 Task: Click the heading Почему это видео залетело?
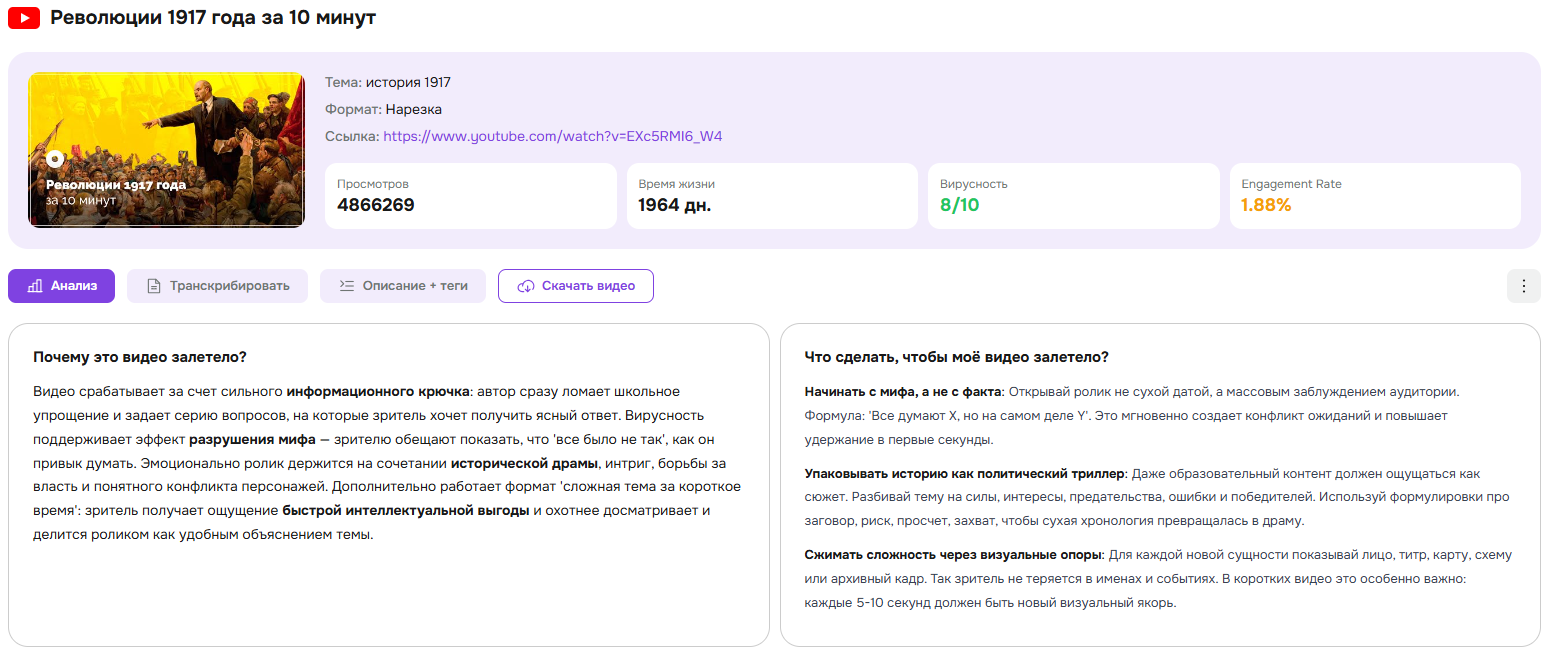140,357
